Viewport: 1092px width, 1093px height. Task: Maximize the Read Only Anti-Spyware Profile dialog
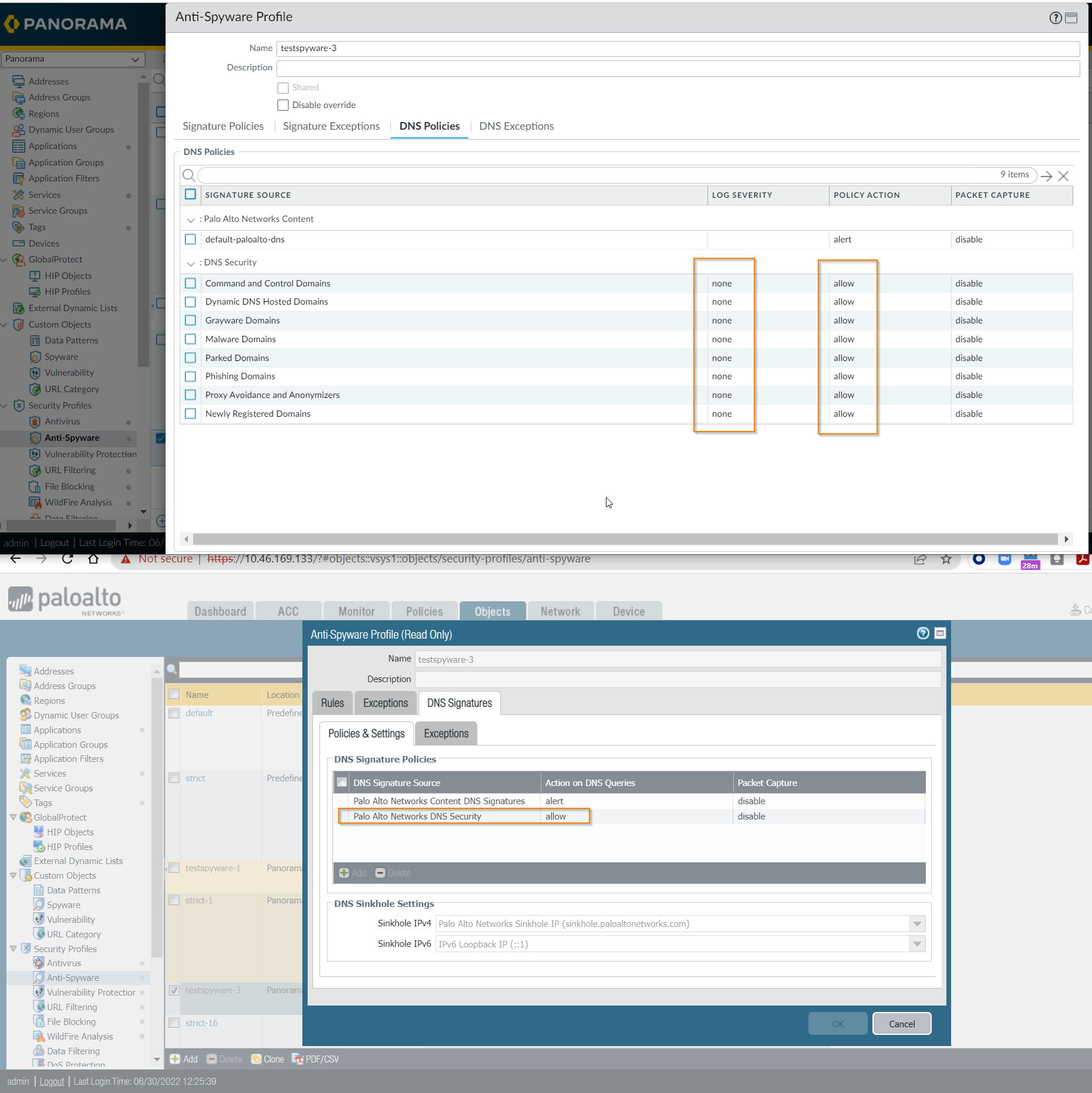click(x=940, y=633)
